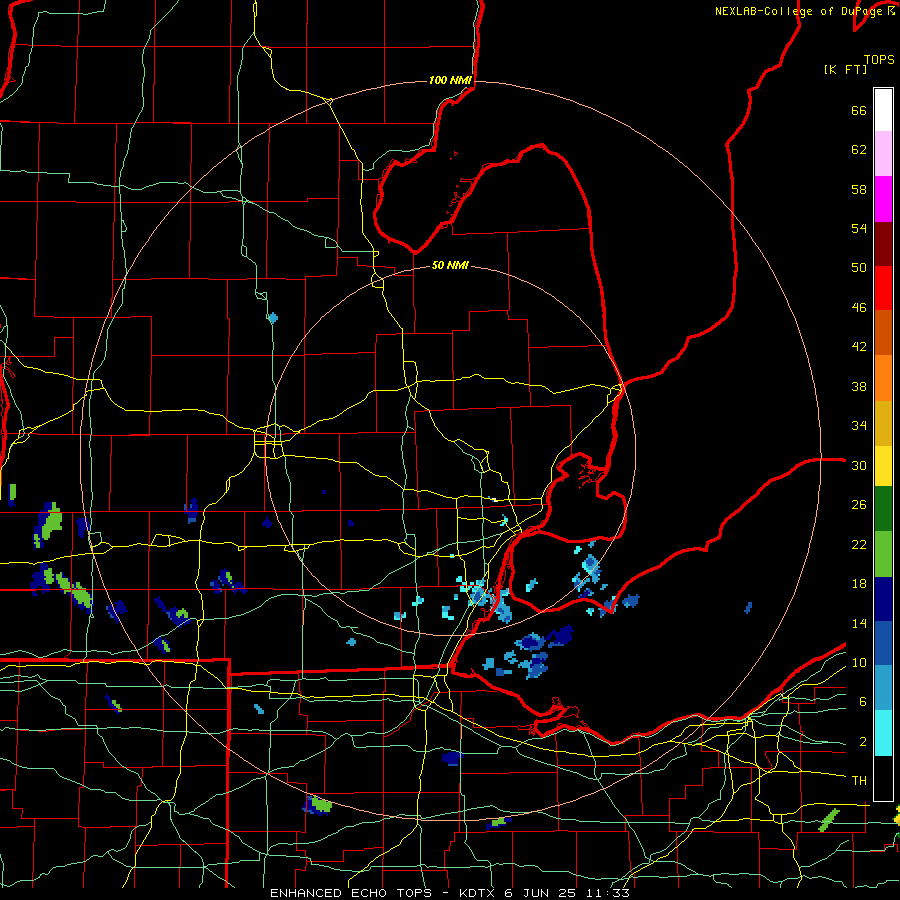This screenshot has width=900, height=900.
Task: Select the dark green legend swatch
Action: click(883, 509)
